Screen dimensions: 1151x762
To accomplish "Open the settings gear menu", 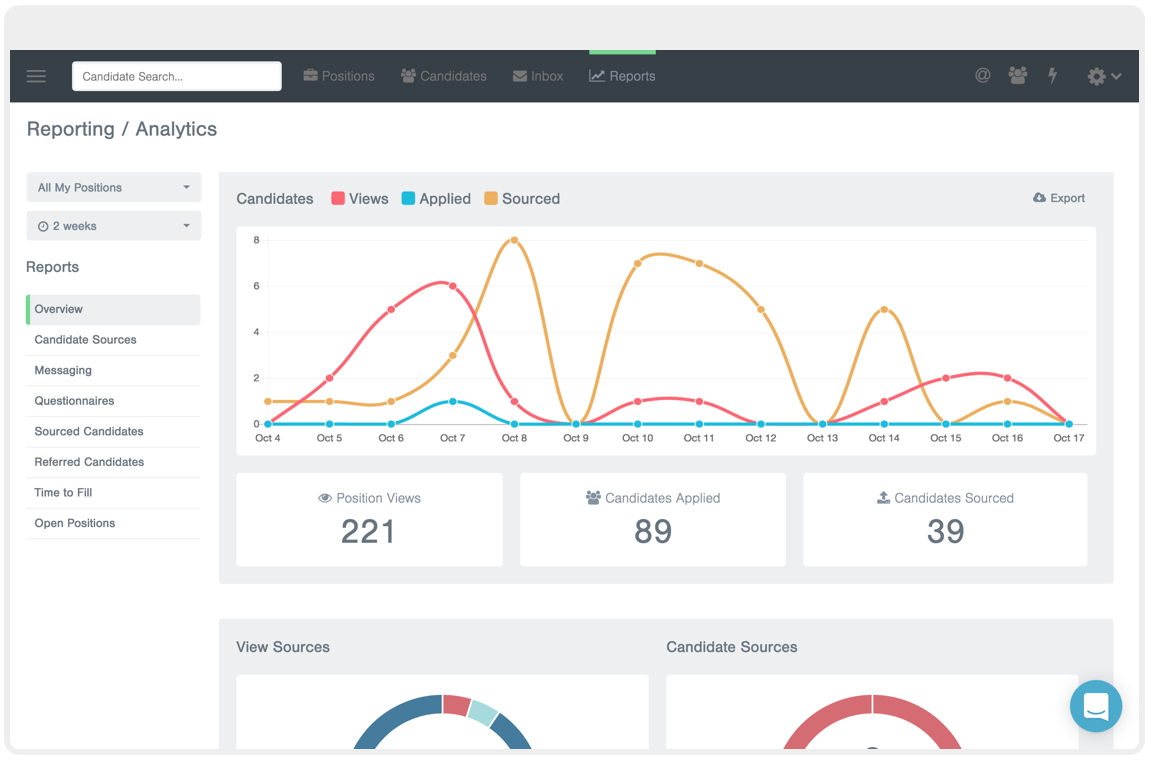I will click(1103, 76).
